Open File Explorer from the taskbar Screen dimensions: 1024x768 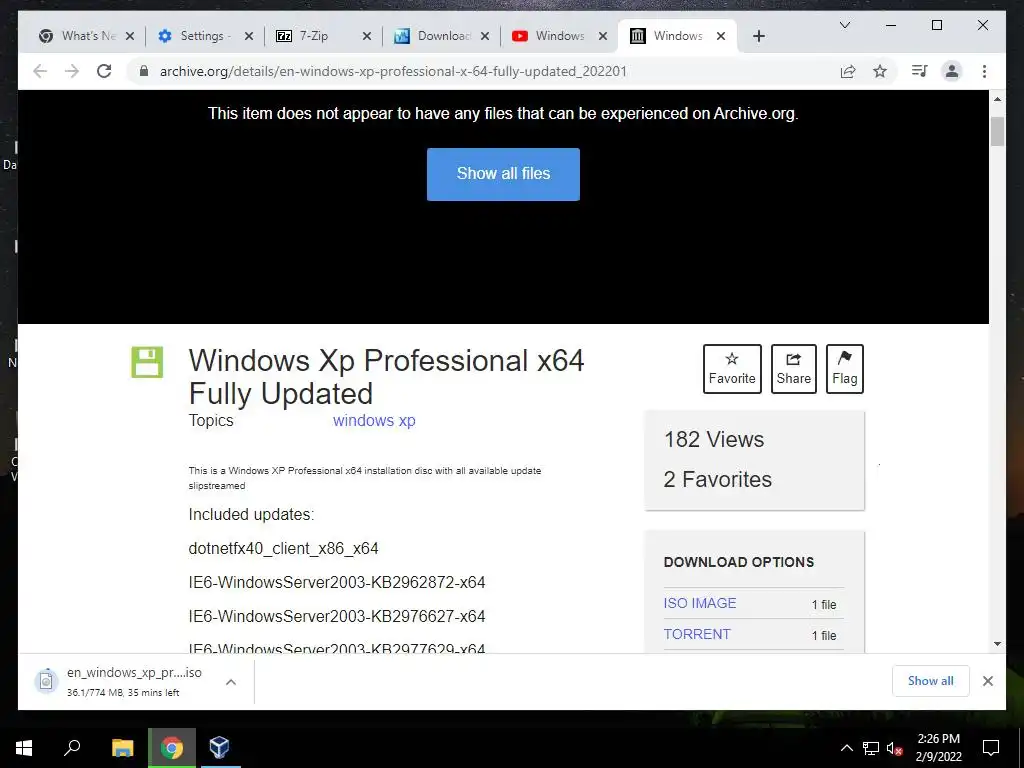pos(122,747)
